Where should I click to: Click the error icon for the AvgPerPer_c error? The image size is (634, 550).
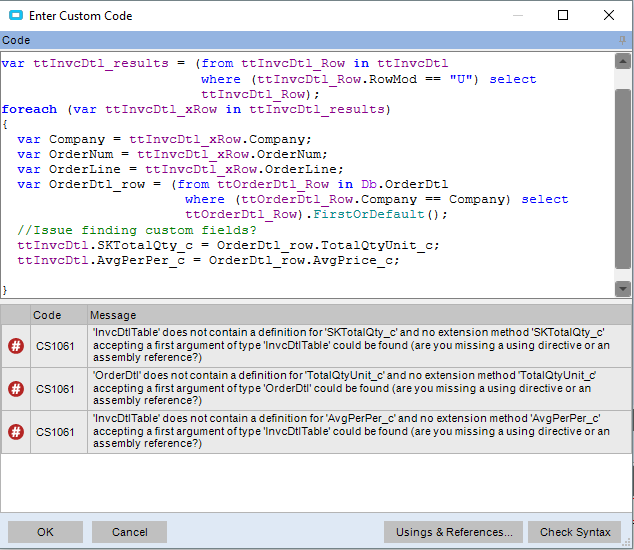pos(16,432)
